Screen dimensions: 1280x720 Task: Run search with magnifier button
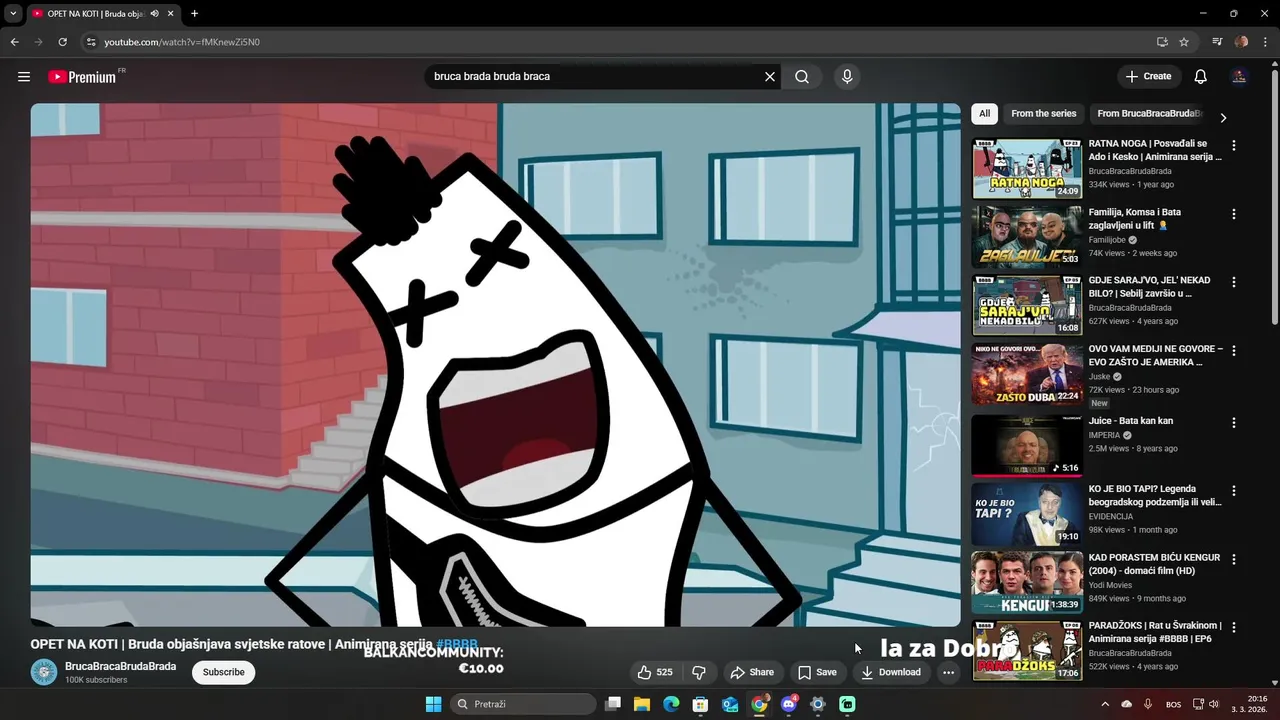pyautogui.click(x=802, y=77)
